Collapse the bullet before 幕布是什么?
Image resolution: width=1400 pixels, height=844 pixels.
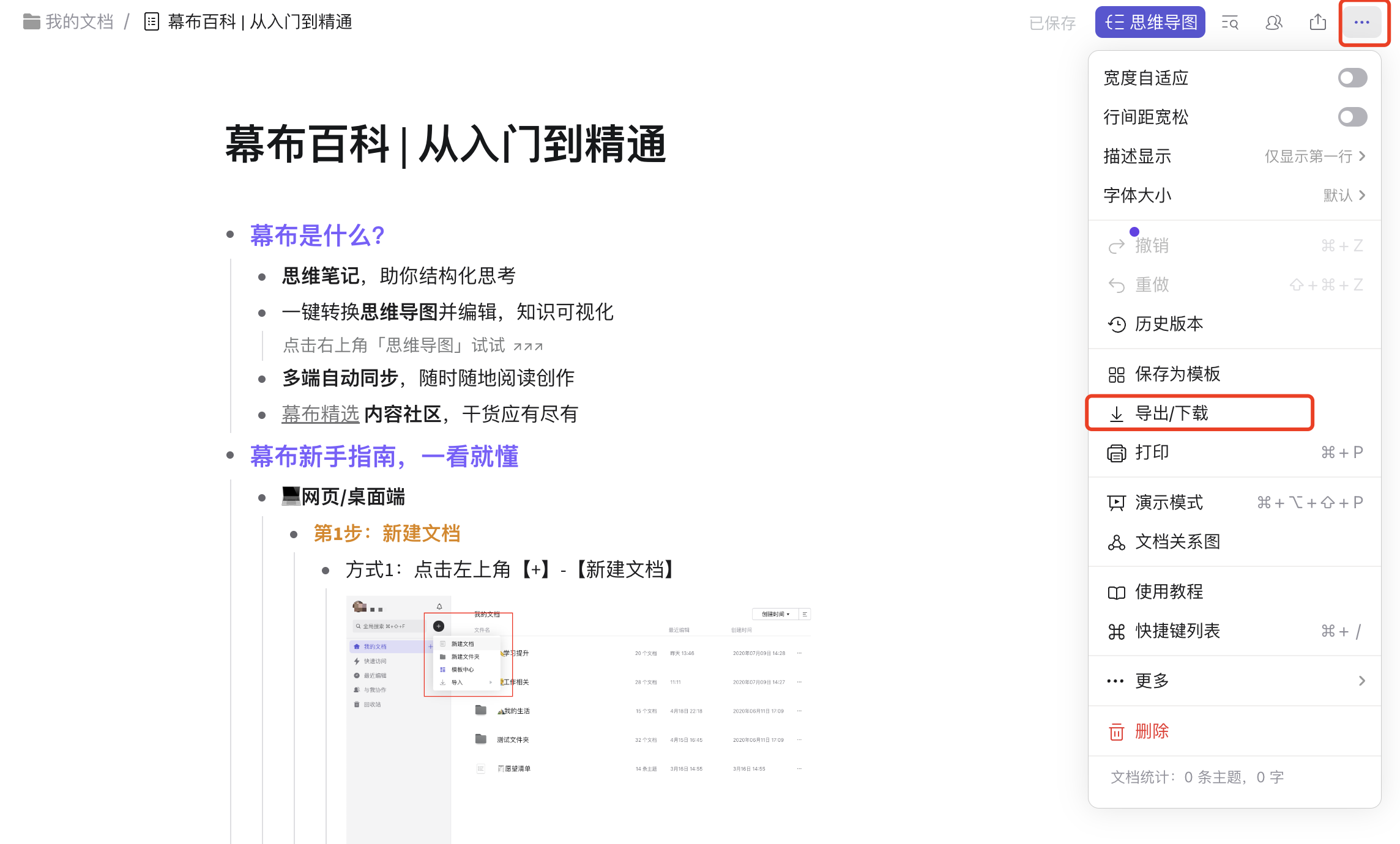pyautogui.click(x=230, y=234)
